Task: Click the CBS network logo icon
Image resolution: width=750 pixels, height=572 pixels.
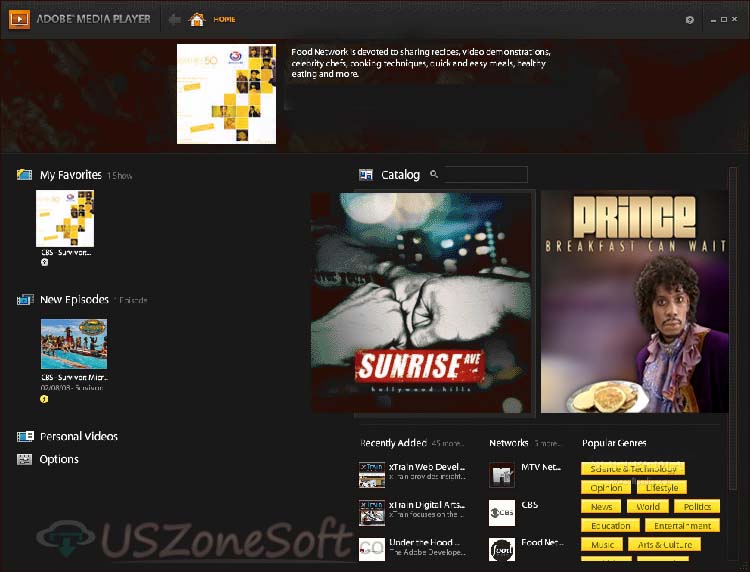Action: point(502,513)
